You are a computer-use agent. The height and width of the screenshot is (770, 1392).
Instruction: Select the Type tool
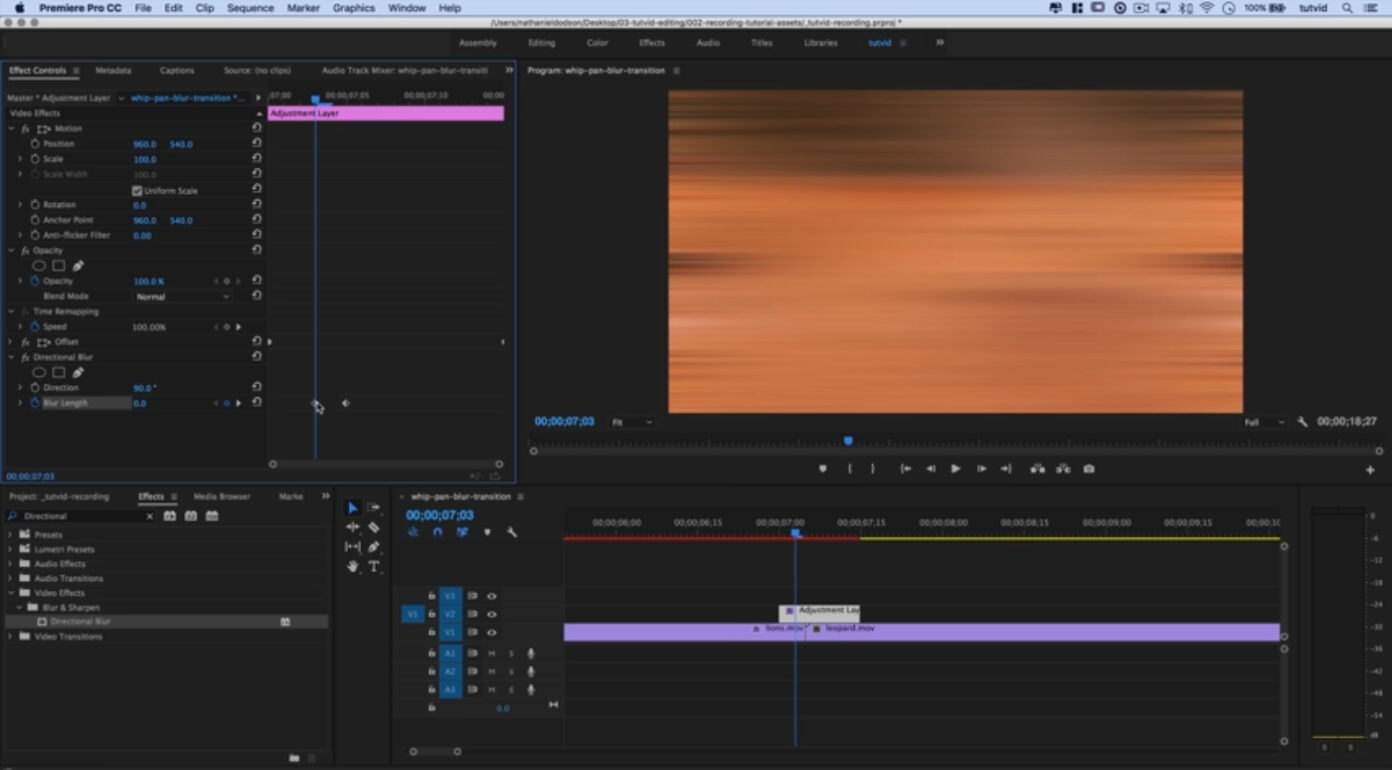click(x=374, y=567)
